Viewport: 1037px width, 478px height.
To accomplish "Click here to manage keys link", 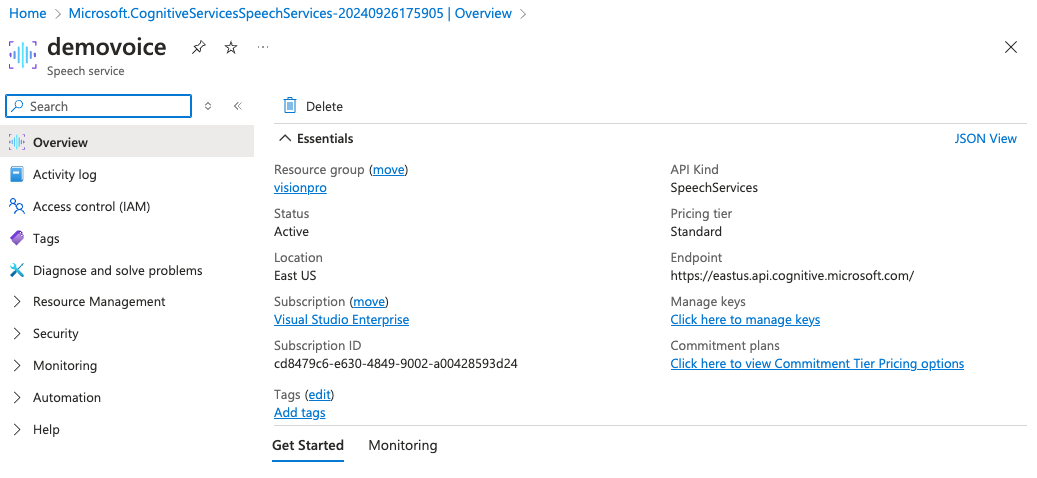I will click(x=745, y=320).
